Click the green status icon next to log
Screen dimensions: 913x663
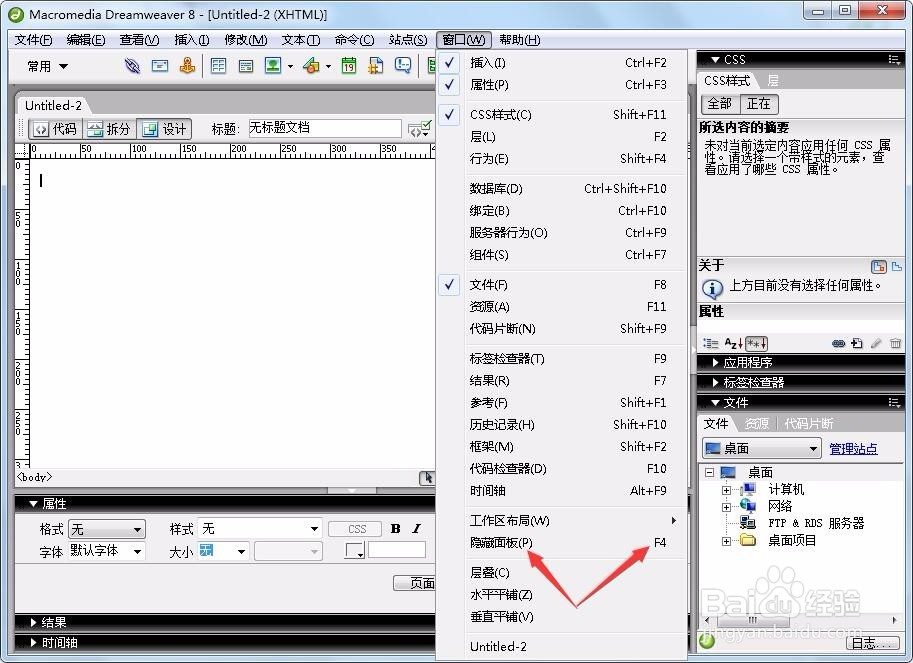click(x=707, y=641)
